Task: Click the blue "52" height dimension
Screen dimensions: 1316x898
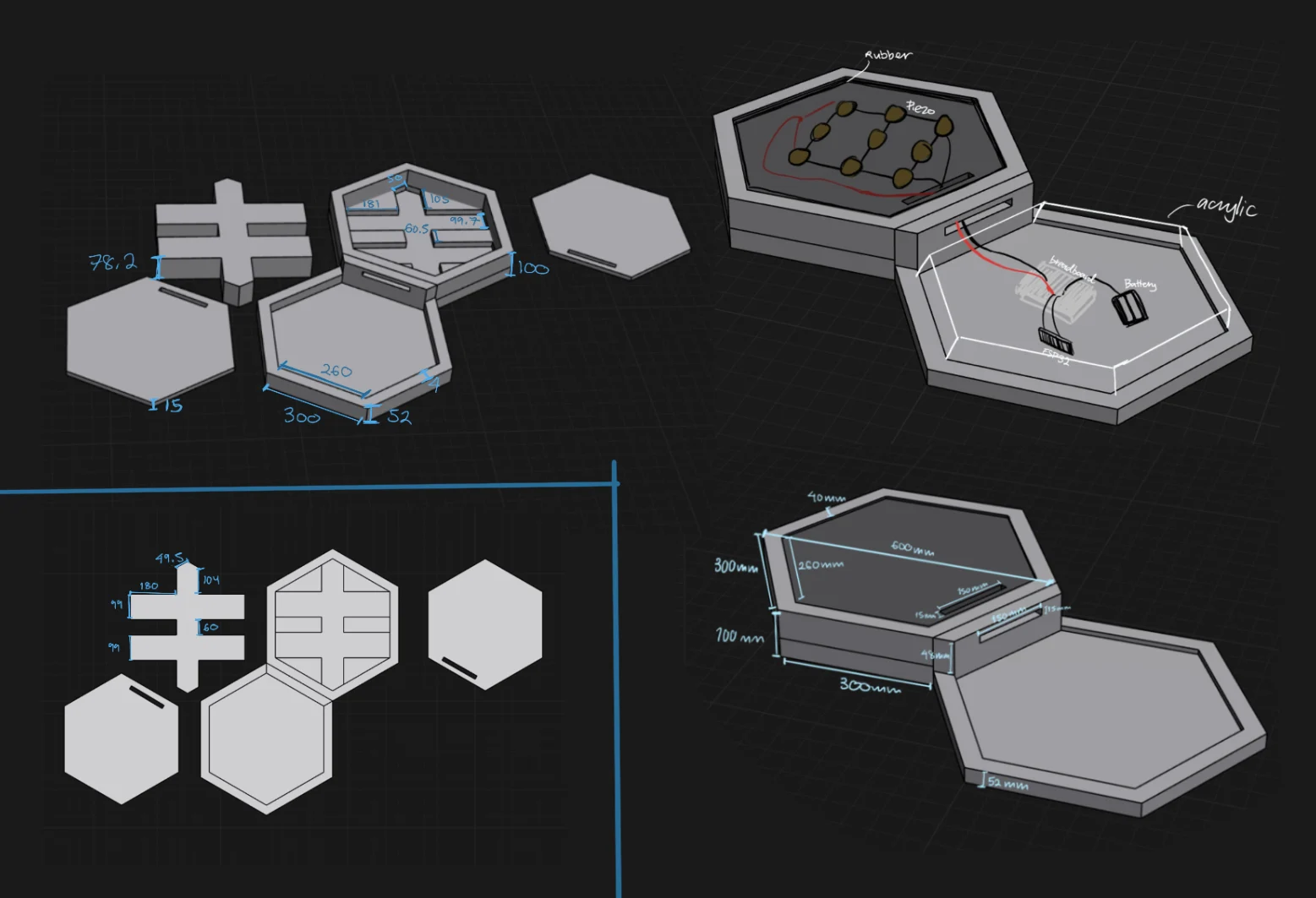Action: [x=399, y=416]
